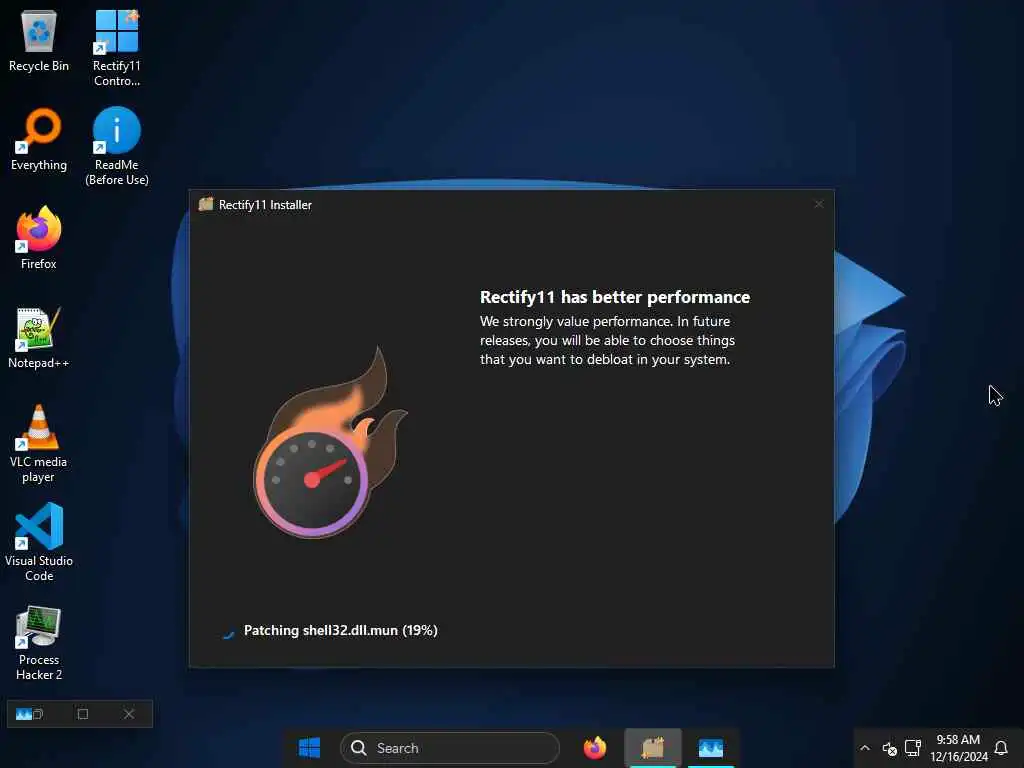Click the muted volume tray icon
This screenshot has width=1024, height=768.
pos(889,748)
